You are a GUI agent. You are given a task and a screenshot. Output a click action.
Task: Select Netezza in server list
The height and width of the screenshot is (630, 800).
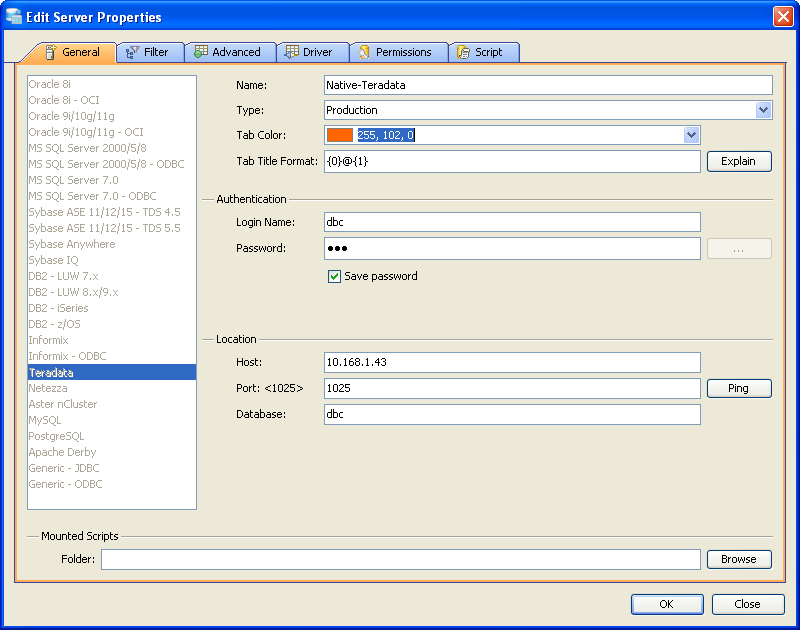point(112,388)
